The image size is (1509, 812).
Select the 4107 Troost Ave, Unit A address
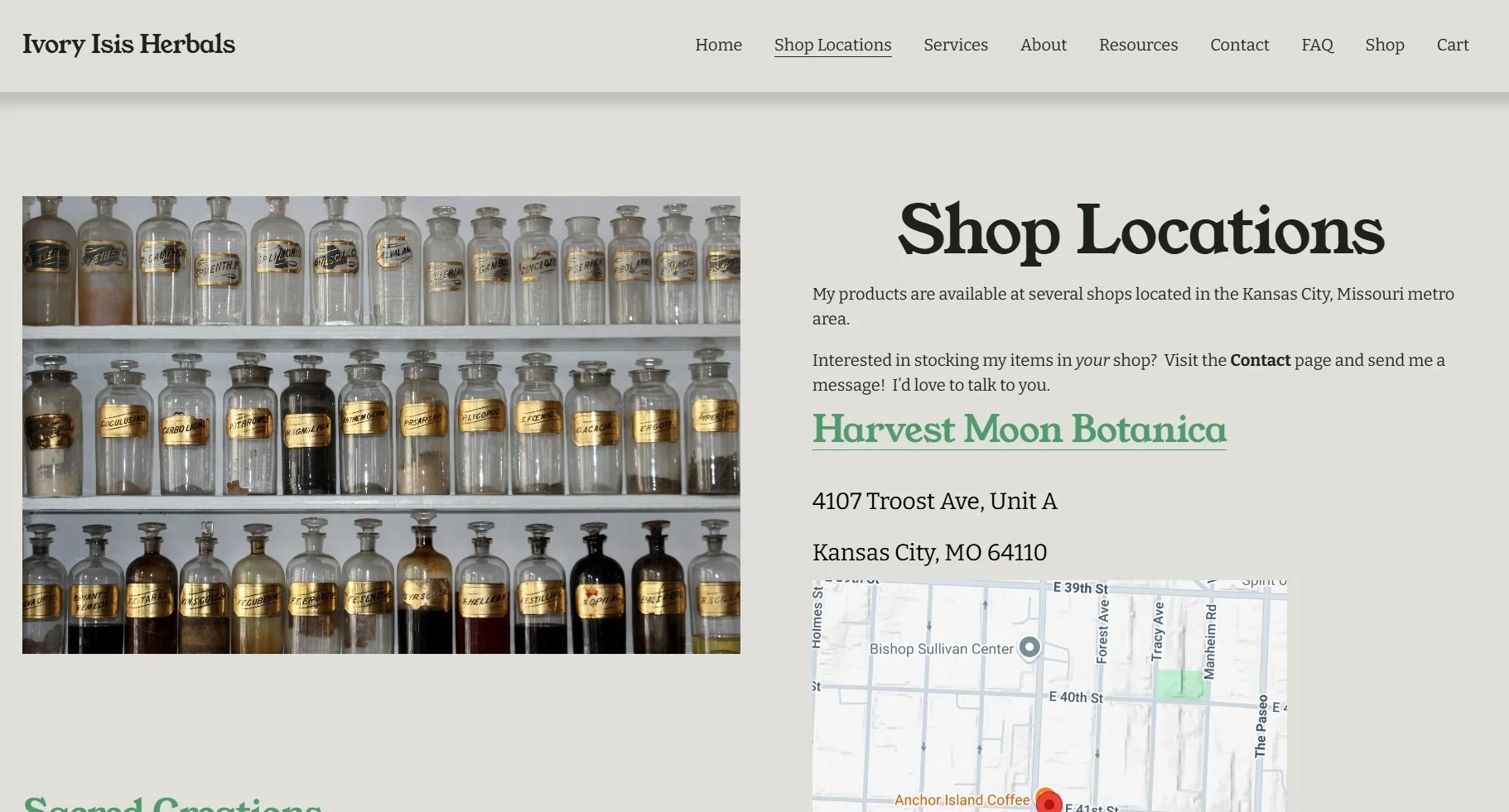click(x=934, y=501)
